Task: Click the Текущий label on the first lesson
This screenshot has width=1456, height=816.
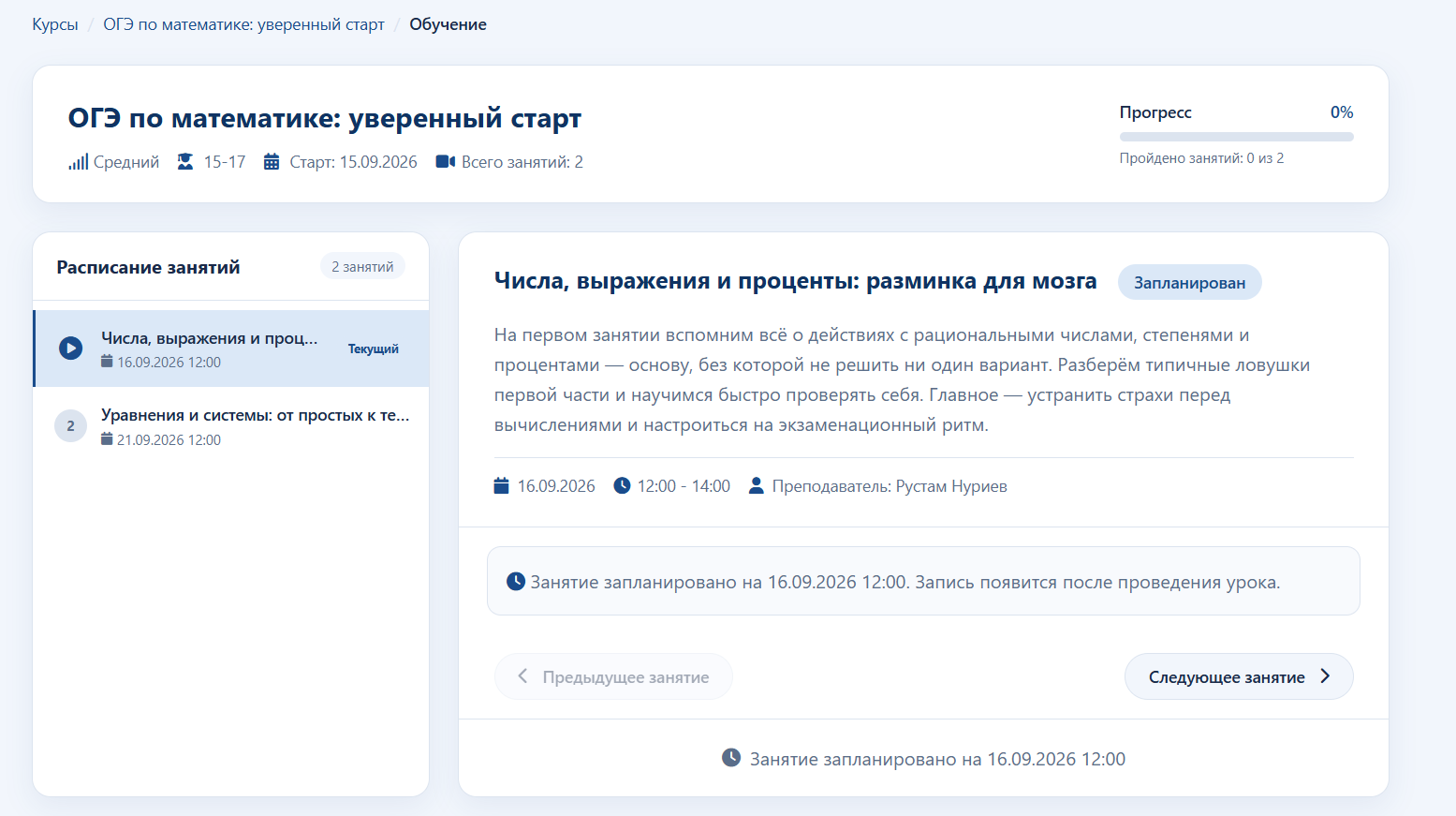Action: tap(374, 349)
